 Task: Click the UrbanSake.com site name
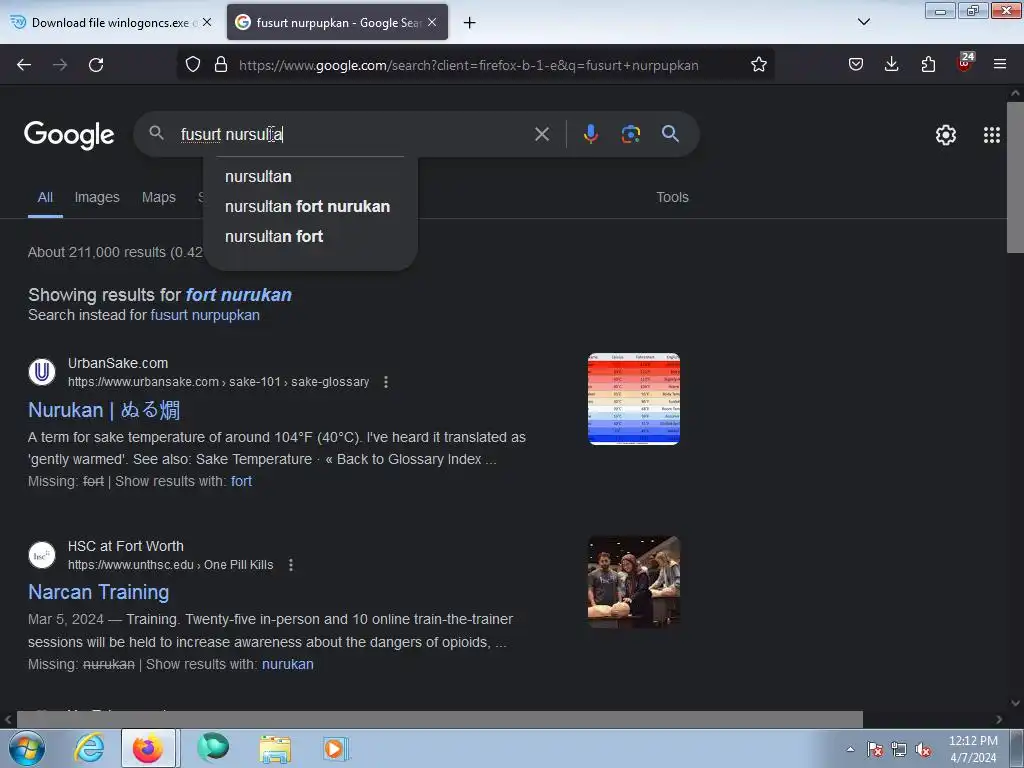118,363
